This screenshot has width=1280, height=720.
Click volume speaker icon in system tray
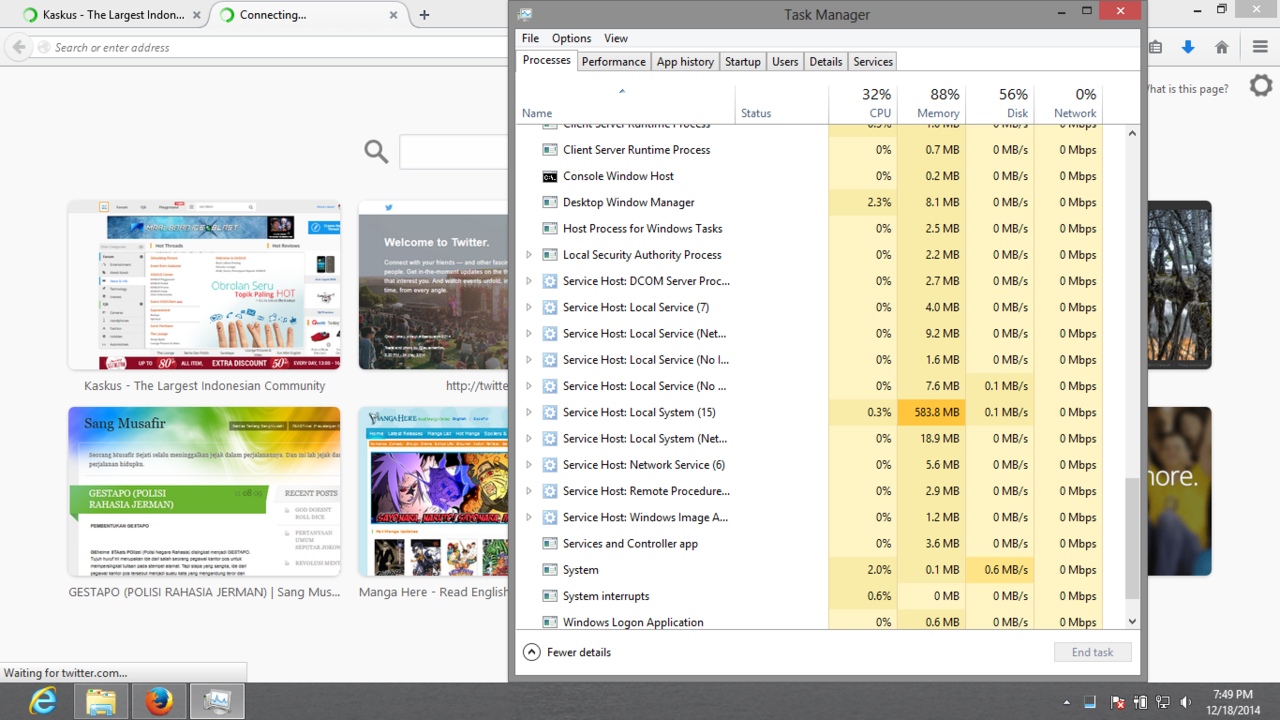tap(1186, 703)
